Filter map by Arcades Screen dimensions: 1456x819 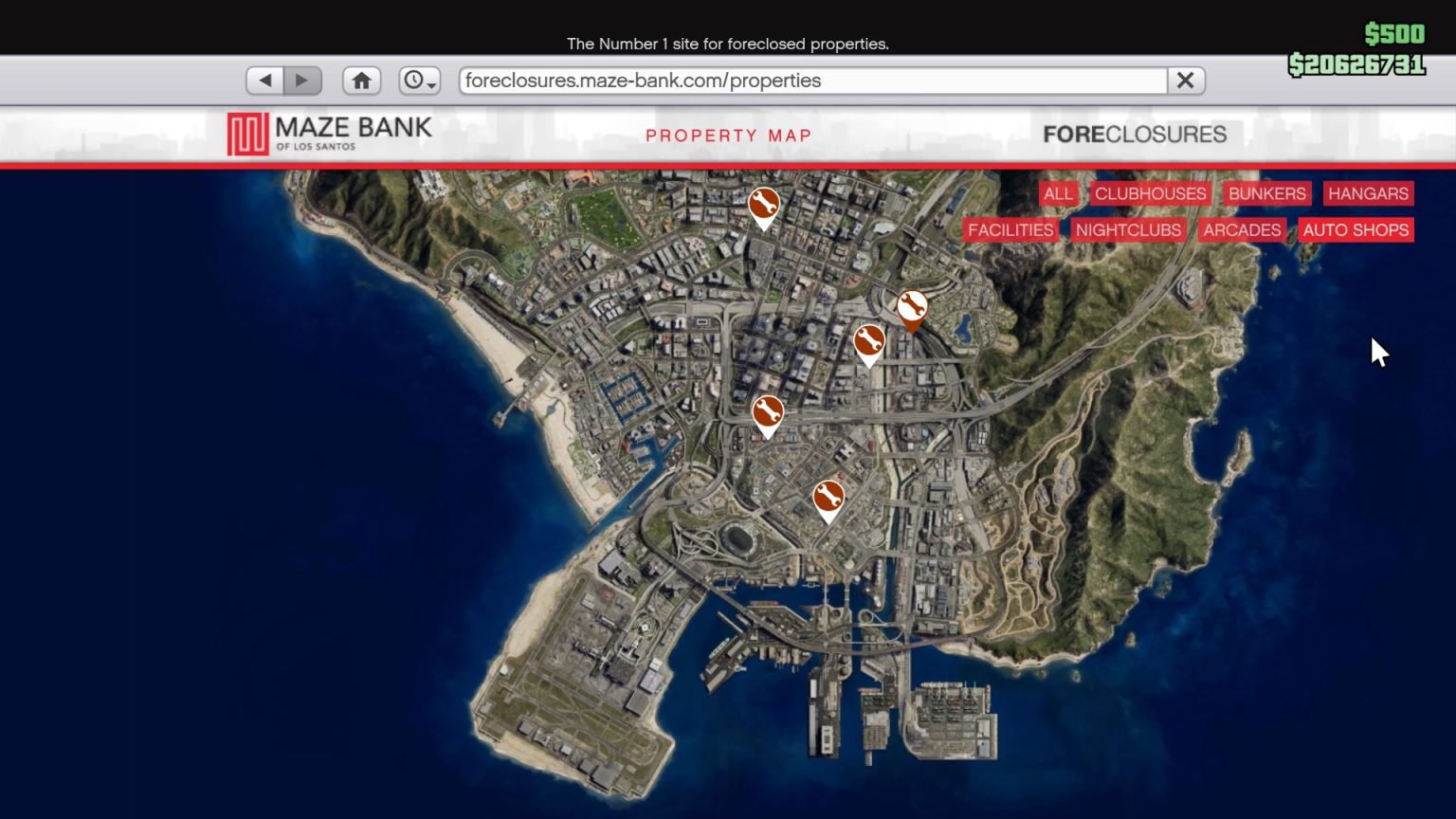click(1242, 230)
